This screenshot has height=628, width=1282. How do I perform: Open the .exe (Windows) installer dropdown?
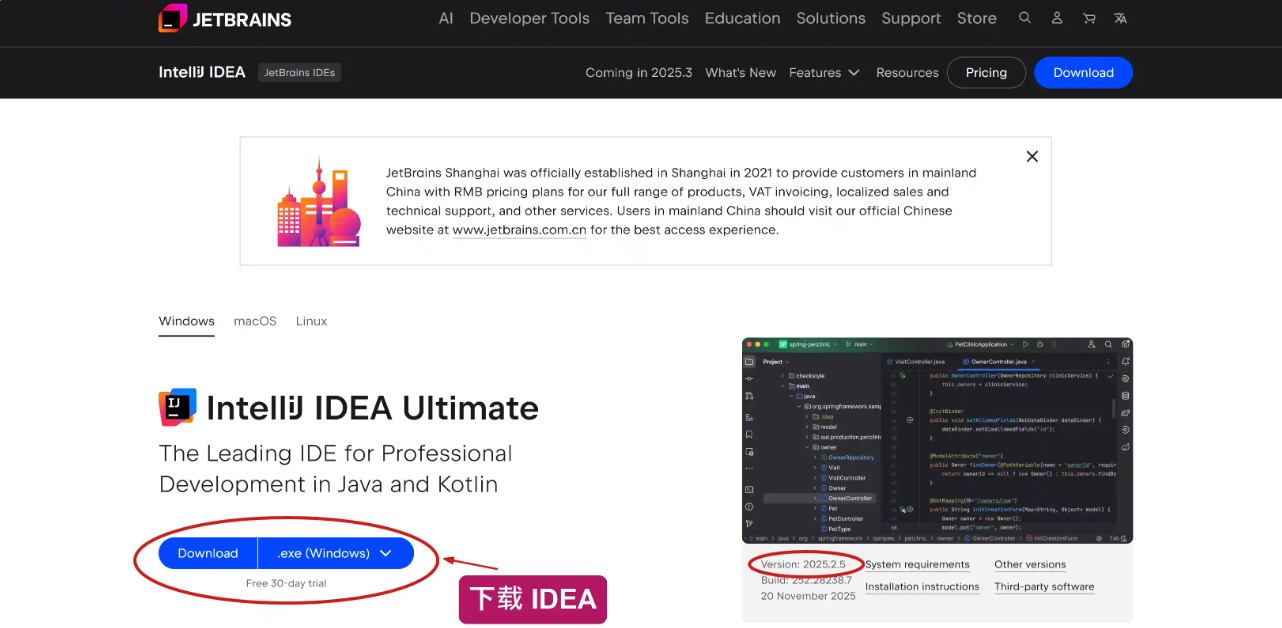point(335,553)
